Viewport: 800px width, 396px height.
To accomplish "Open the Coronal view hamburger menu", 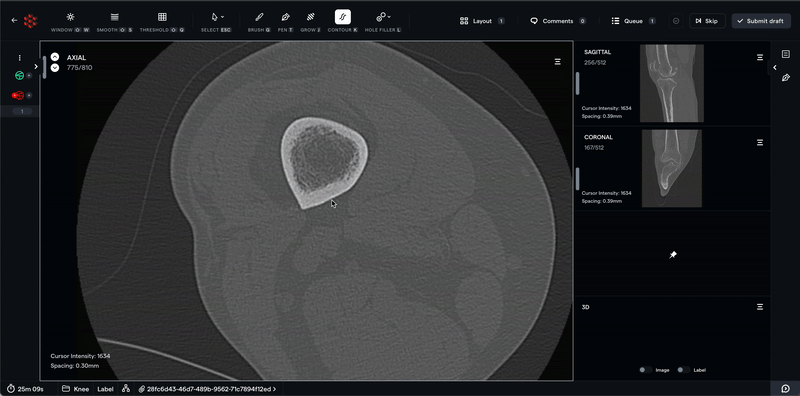I will 760,142.
